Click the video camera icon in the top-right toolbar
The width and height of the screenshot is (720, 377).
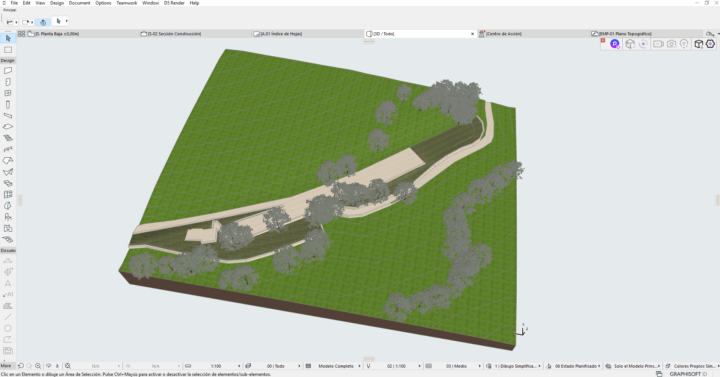pos(658,44)
